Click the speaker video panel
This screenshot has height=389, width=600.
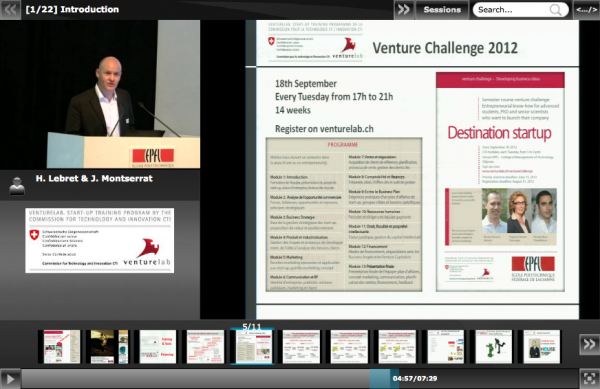(x=100, y=94)
